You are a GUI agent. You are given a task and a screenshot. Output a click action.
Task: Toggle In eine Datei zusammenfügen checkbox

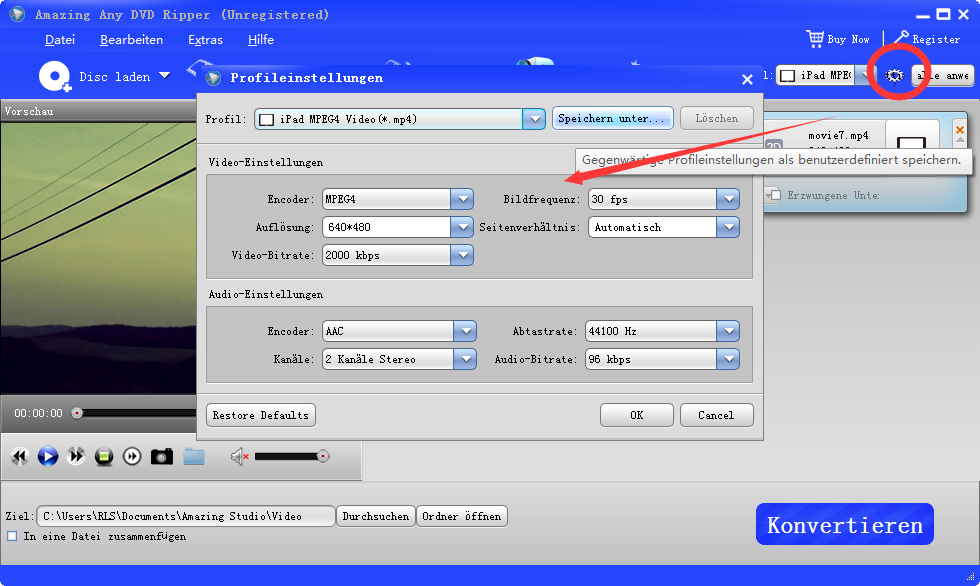click(x=12, y=536)
